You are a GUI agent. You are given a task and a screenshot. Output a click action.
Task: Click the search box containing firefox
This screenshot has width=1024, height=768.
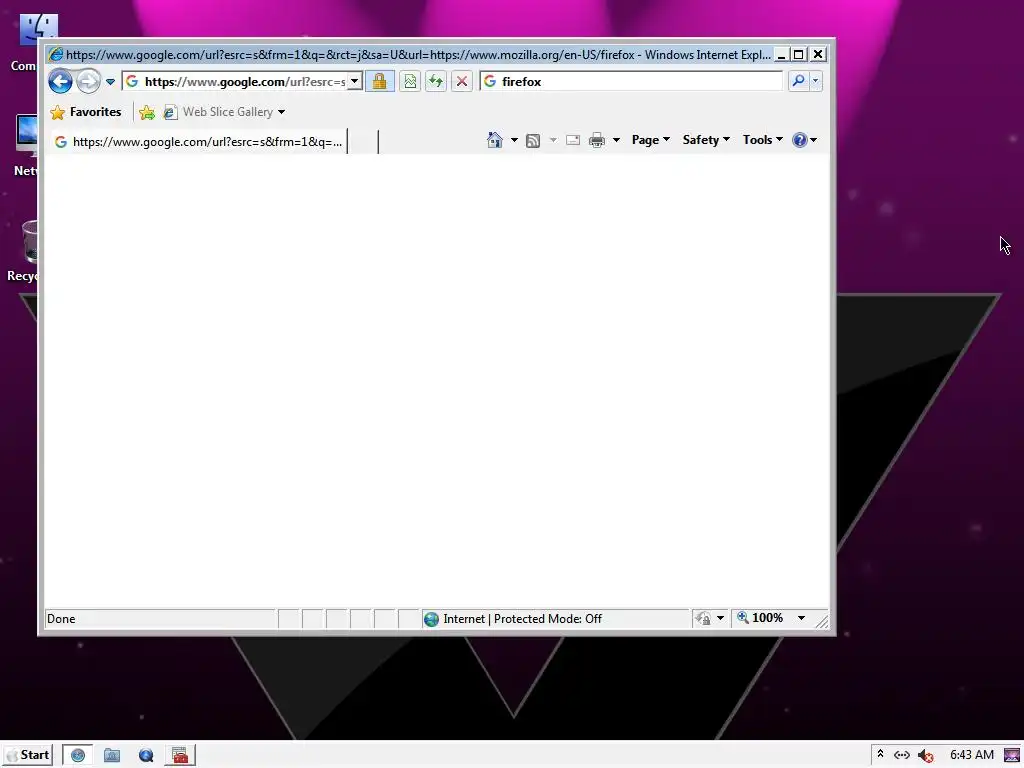[631, 82]
